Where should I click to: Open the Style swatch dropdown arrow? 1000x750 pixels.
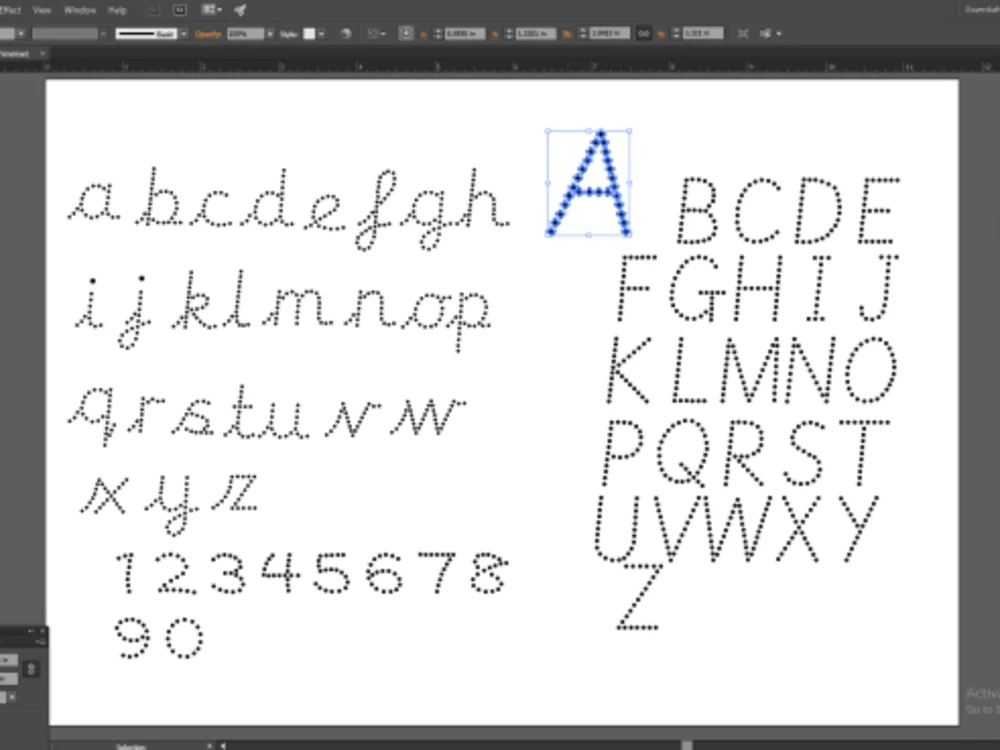(321, 34)
